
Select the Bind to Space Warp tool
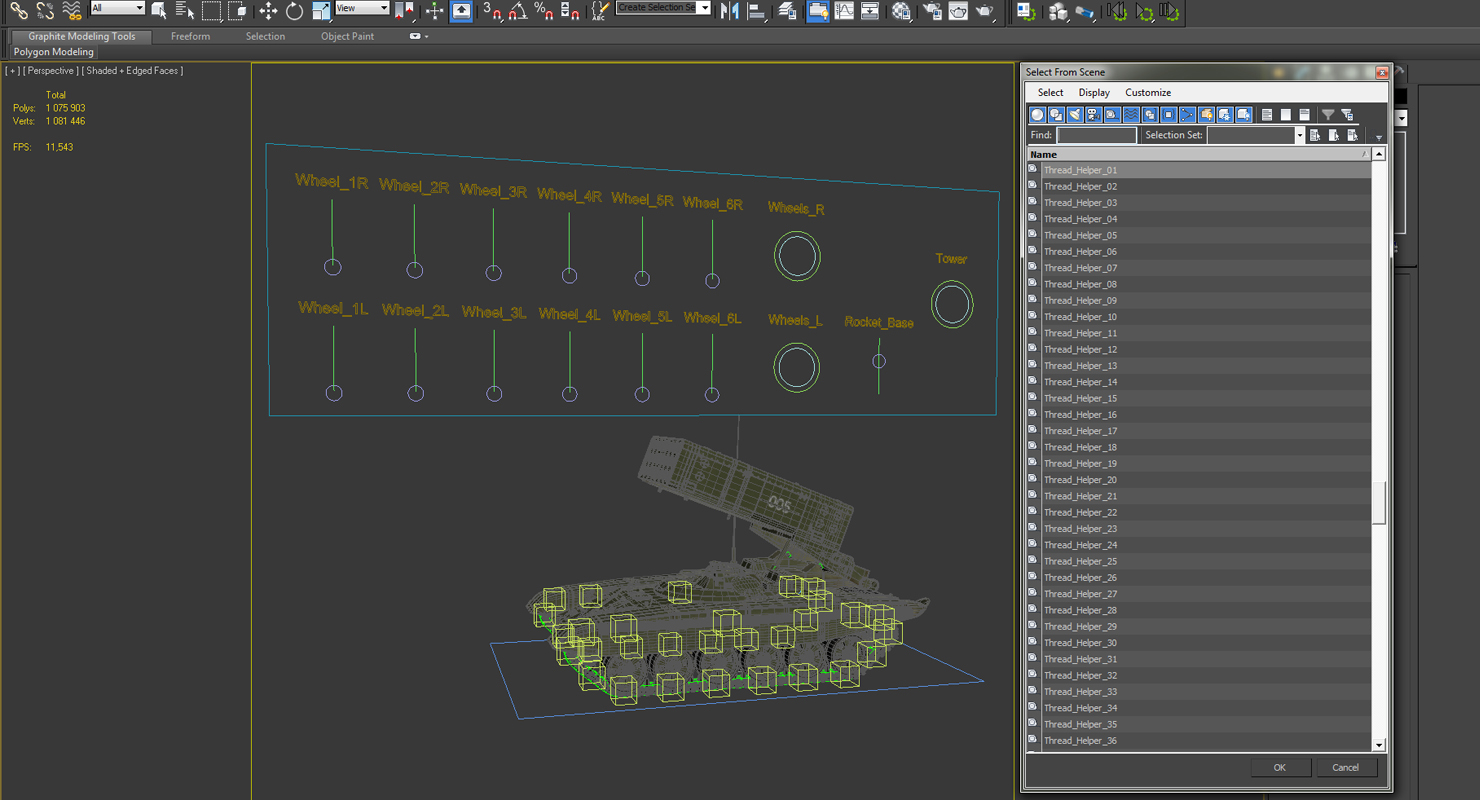point(71,10)
